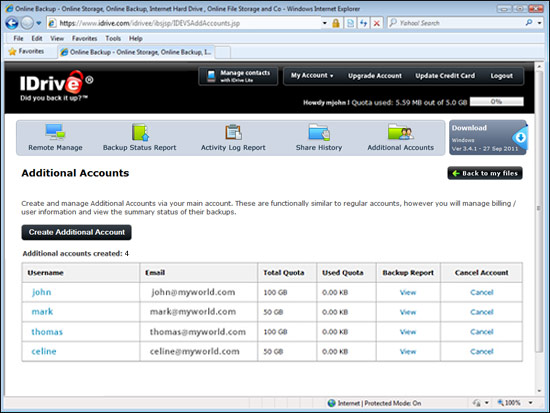Open the zoom level dropdown arrow
Image resolution: width=550 pixels, height=413 pixels.
(531, 403)
